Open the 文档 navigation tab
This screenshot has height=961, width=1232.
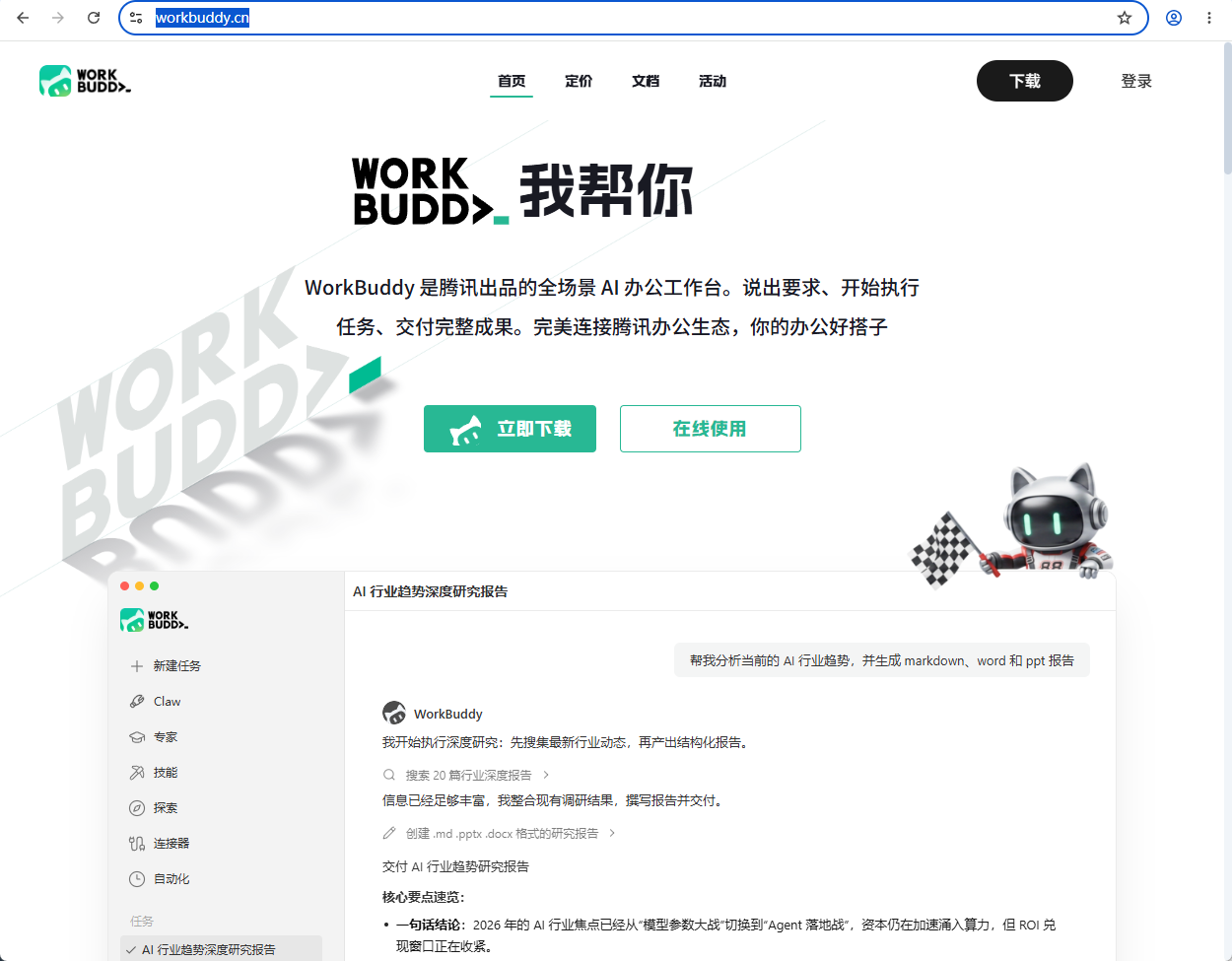[646, 81]
